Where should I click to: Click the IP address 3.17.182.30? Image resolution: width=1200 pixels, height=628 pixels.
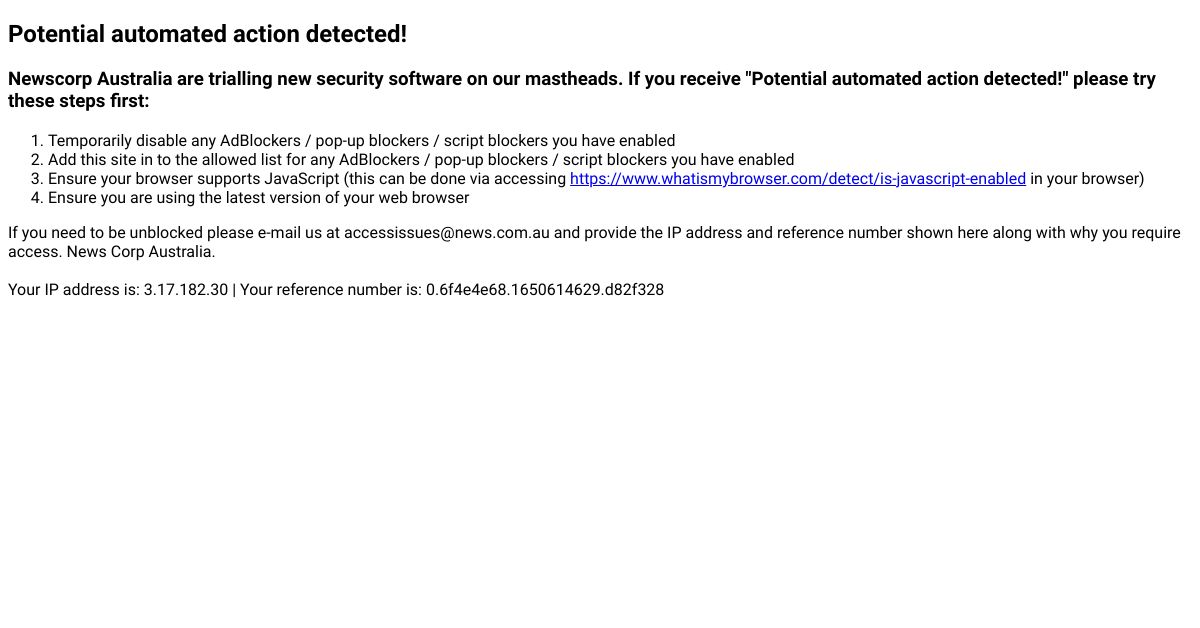click(186, 290)
